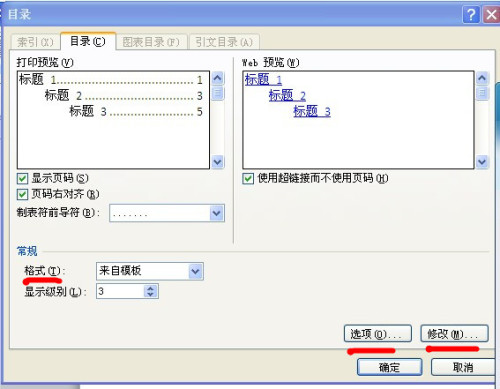This screenshot has width=500, height=389.
Task: Click the 标题 3 link in Web preview
Action: [x=312, y=111]
